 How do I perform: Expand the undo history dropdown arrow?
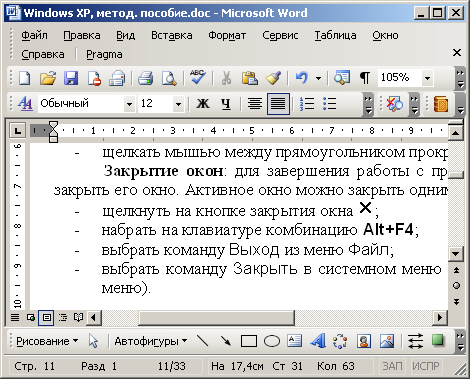point(318,79)
